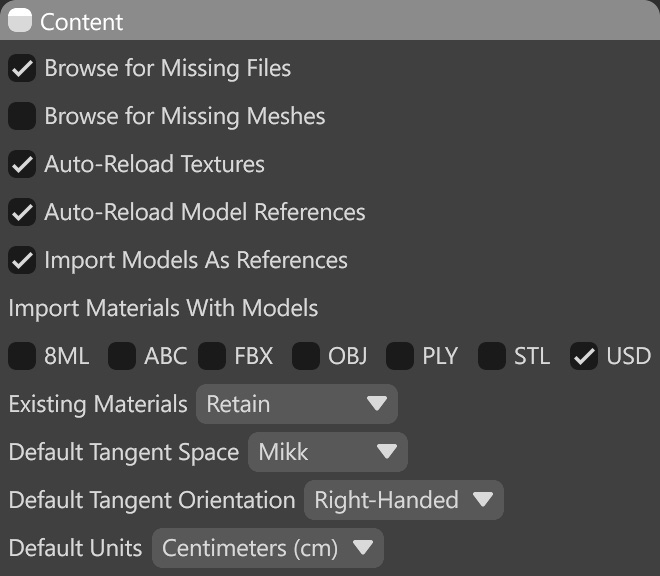Enable ABC material import checkbox
The image size is (660, 576).
(122, 356)
